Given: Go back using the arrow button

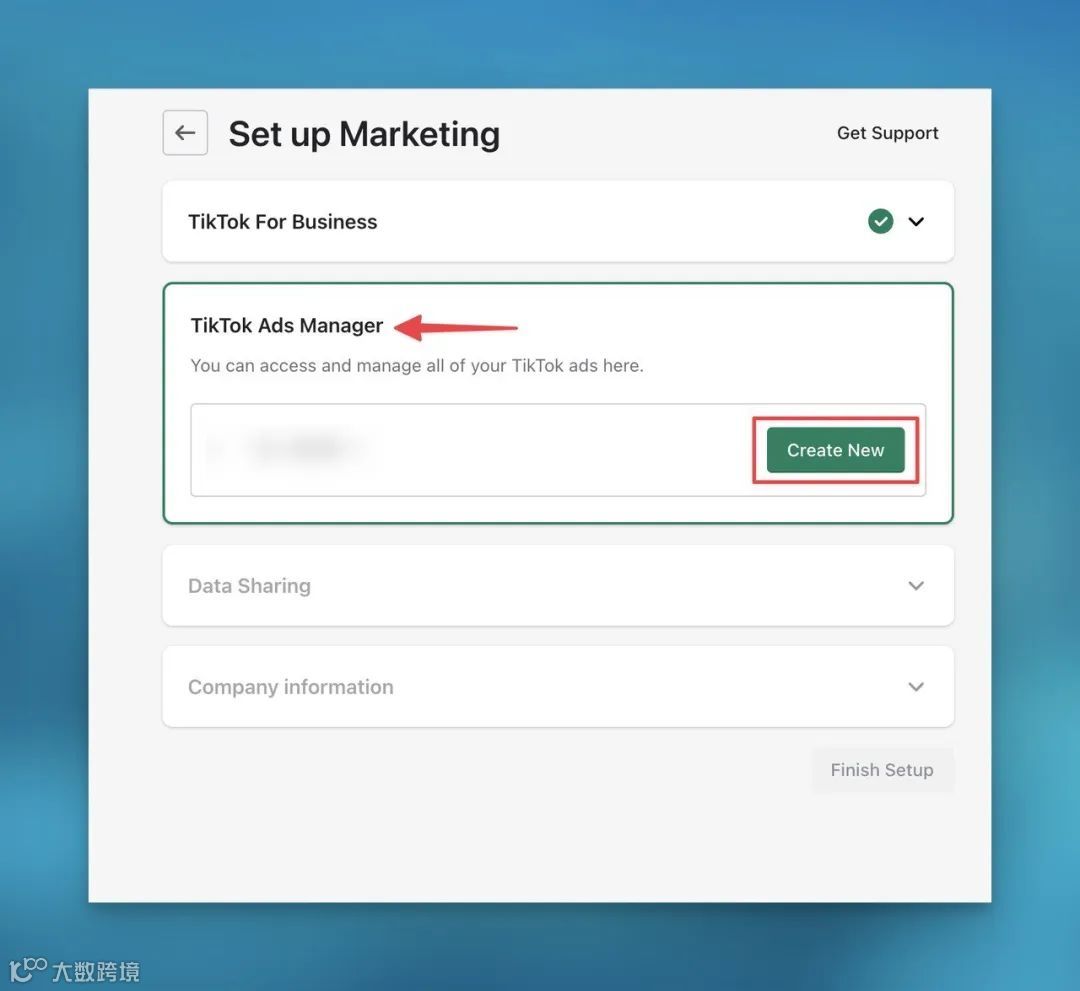Looking at the screenshot, I should click(x=185, y=132).
